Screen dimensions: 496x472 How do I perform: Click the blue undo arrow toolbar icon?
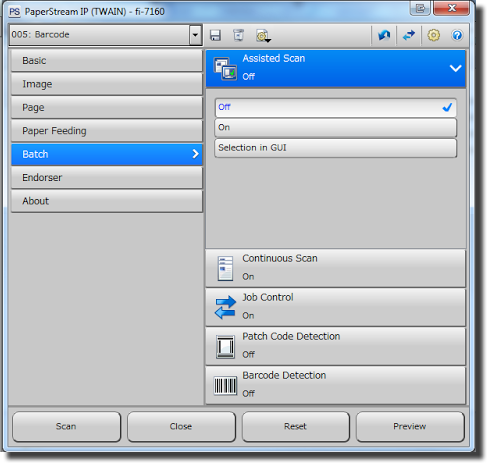pos(384,35)
